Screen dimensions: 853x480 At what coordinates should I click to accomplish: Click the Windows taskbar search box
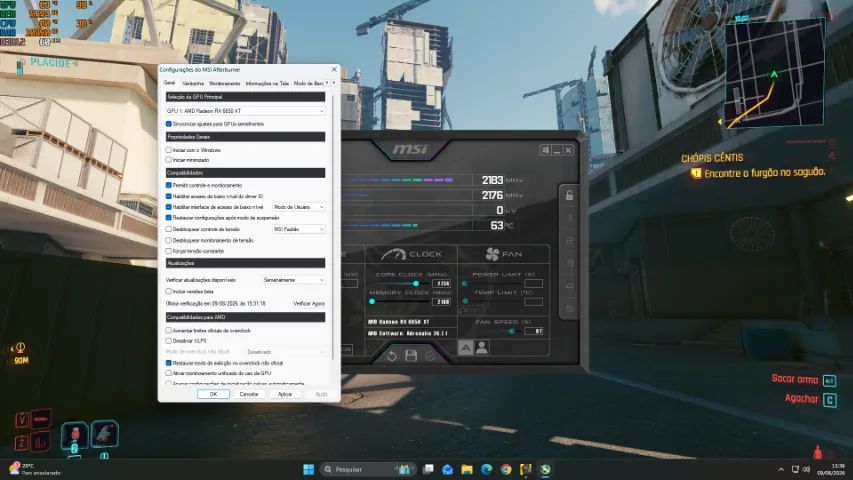click(367, 469)
